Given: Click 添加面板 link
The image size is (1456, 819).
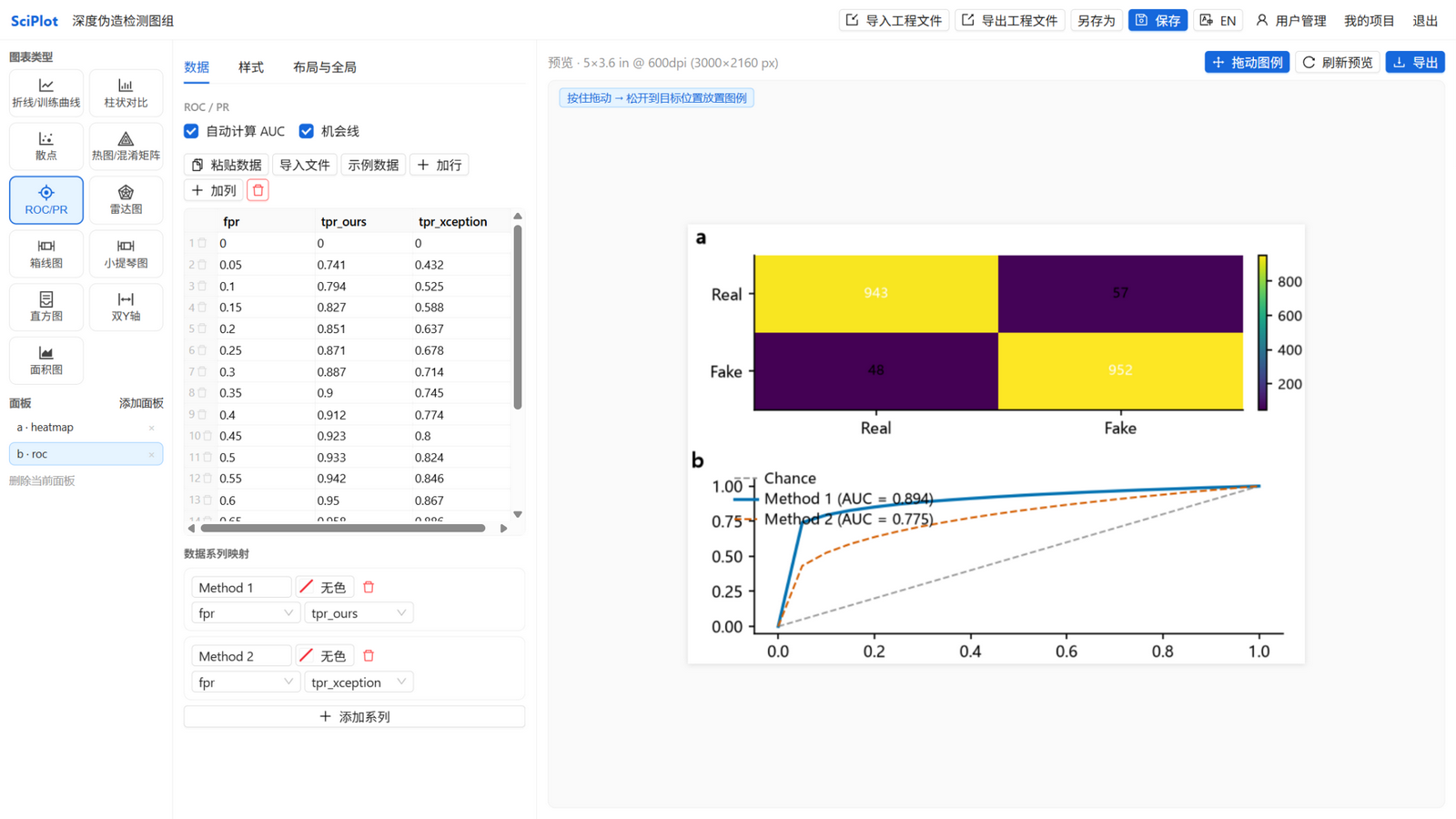Looking at the screenshot, I should coord(141,403).
